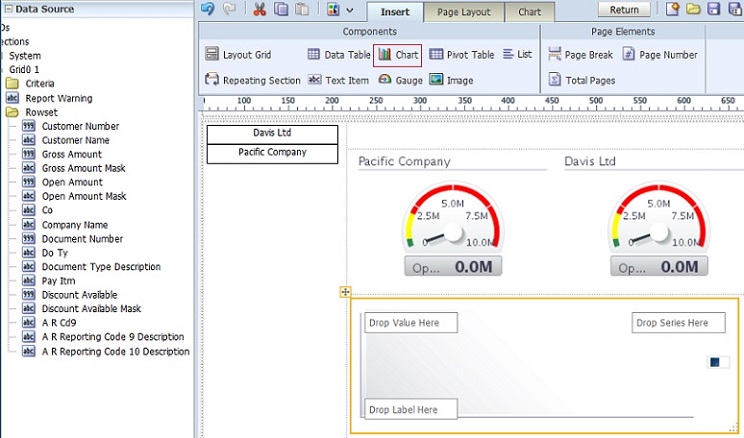The width and height of the screenshot is (744, 438).
Task: Insert a Data Table component
Action: [339, 55]
